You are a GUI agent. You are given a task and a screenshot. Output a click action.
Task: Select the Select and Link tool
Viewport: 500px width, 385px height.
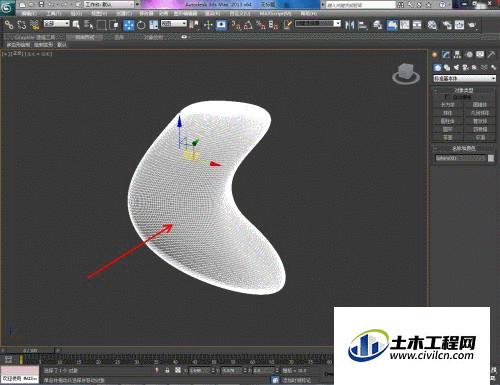click(x=9, y=25)
